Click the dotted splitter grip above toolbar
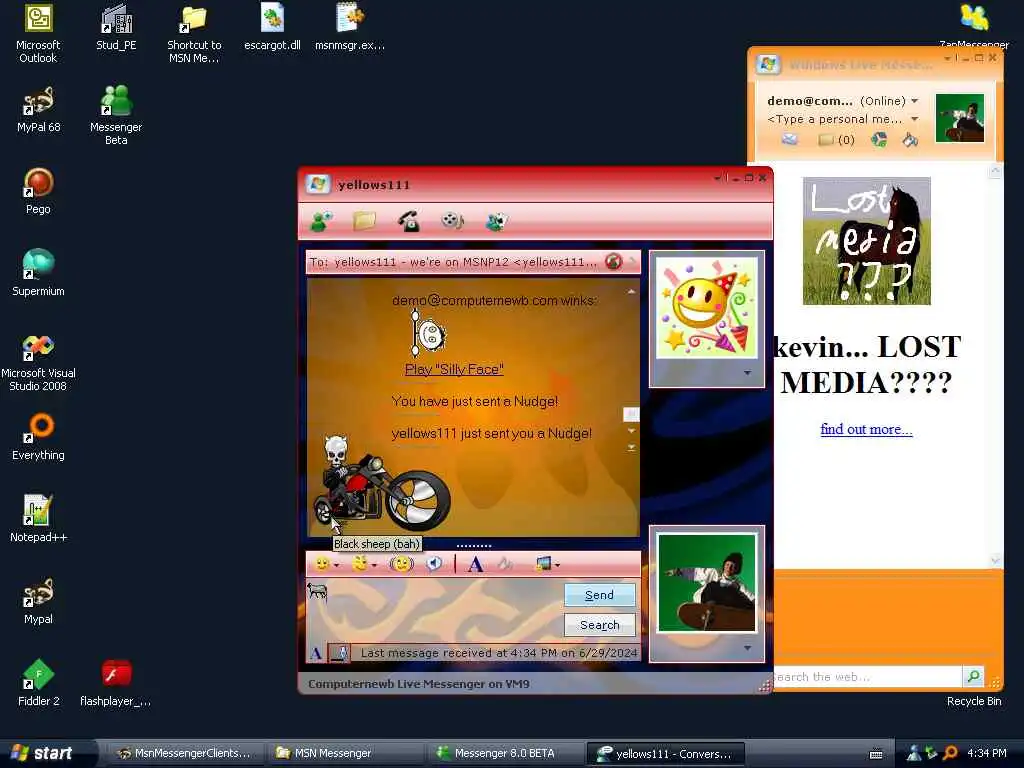1024x768 pixels. (473, 545)
